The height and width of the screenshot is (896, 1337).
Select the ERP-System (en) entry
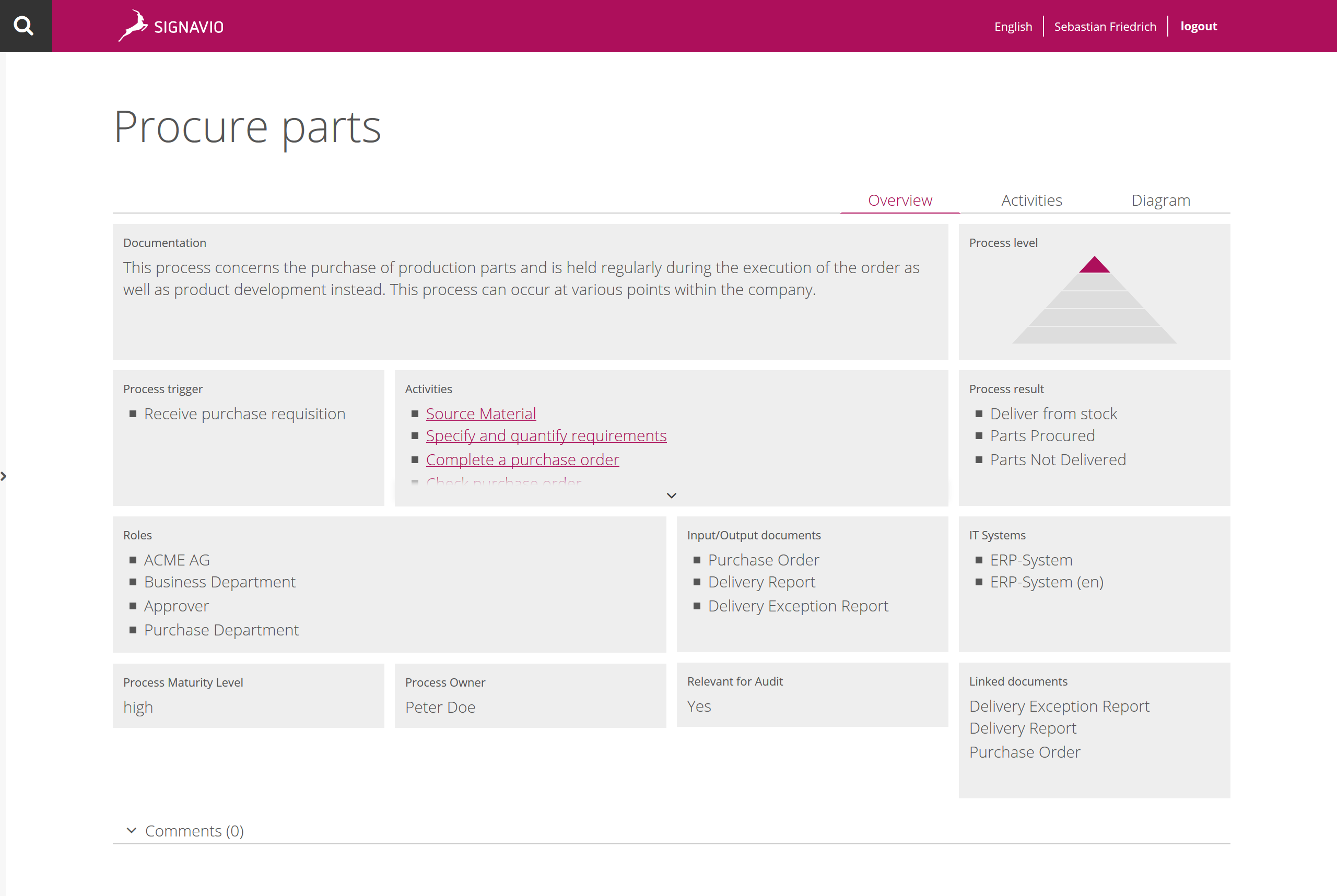[x=1046, y=582]
